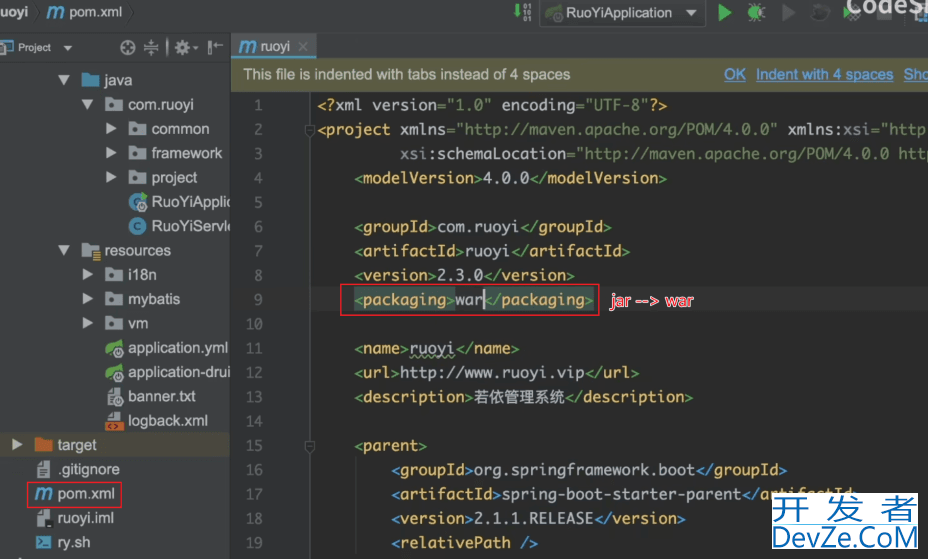The height and width of the screenshot is (559, 928).
Task: Click the scroll from source target icon
Action: point(127,47)
